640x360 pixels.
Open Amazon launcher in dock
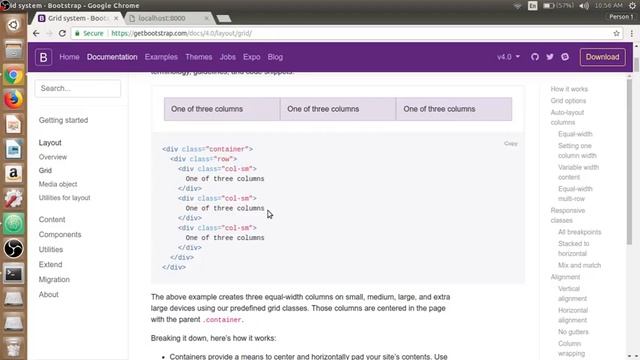click(x=13, y=174)
